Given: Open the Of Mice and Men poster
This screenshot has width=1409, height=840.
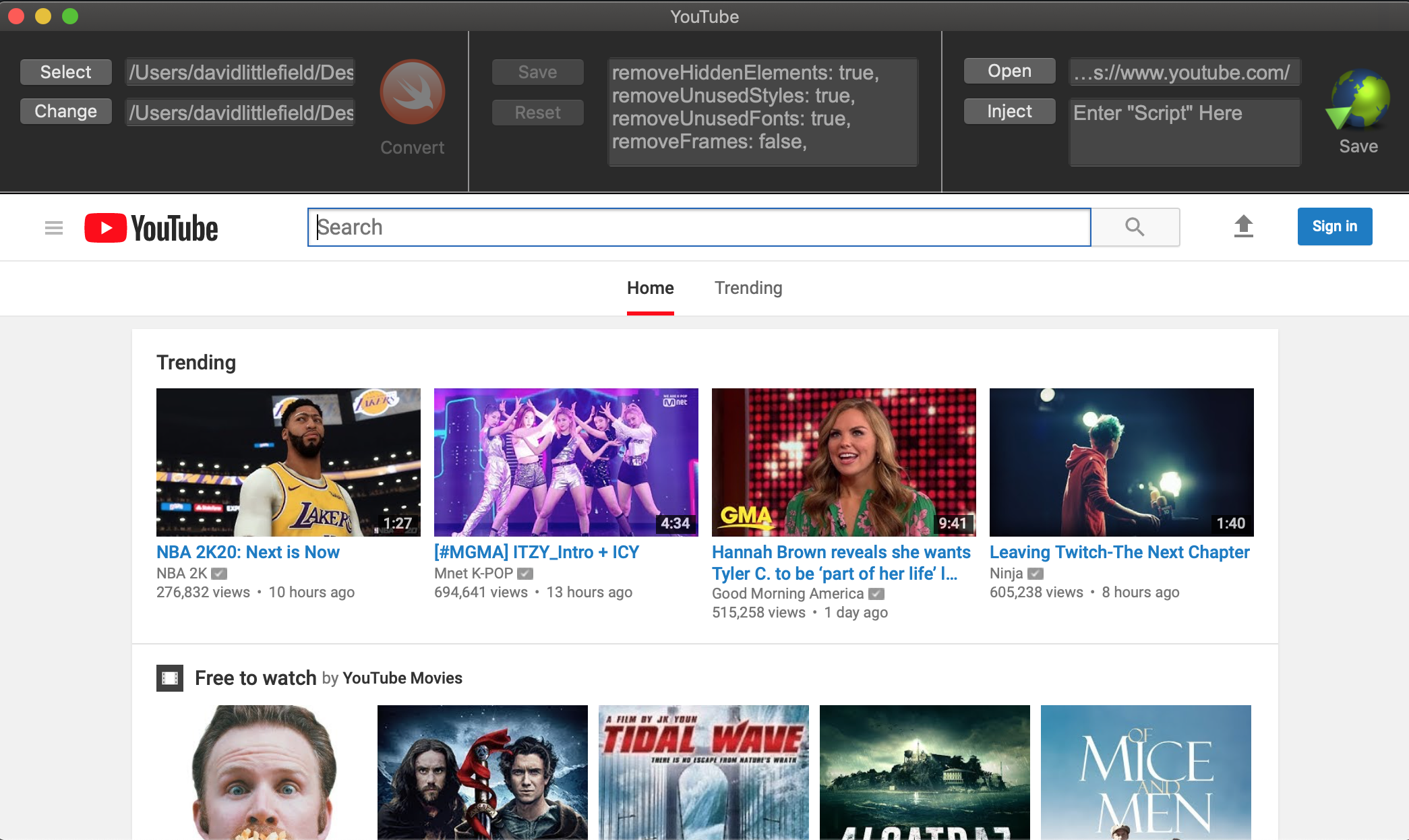Looking at the screenshot, I should (x=1146, y=773).
